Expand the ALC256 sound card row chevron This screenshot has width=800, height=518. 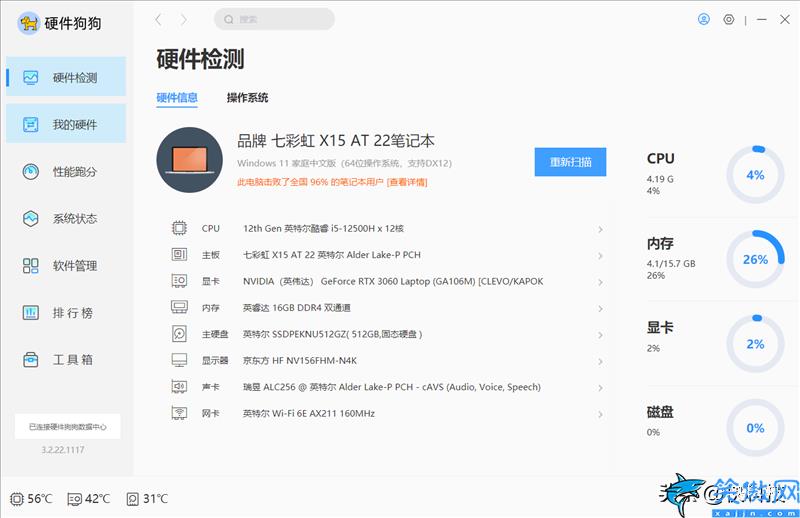coord(601,388)
